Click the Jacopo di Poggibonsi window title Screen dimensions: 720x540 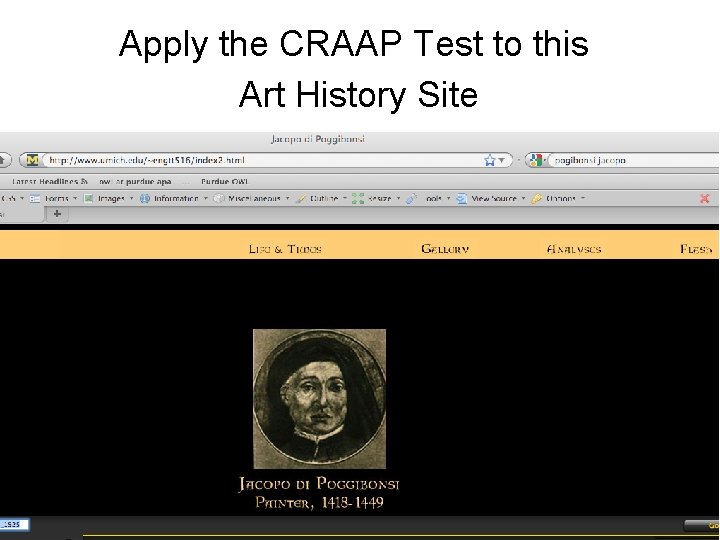[318, 139]
